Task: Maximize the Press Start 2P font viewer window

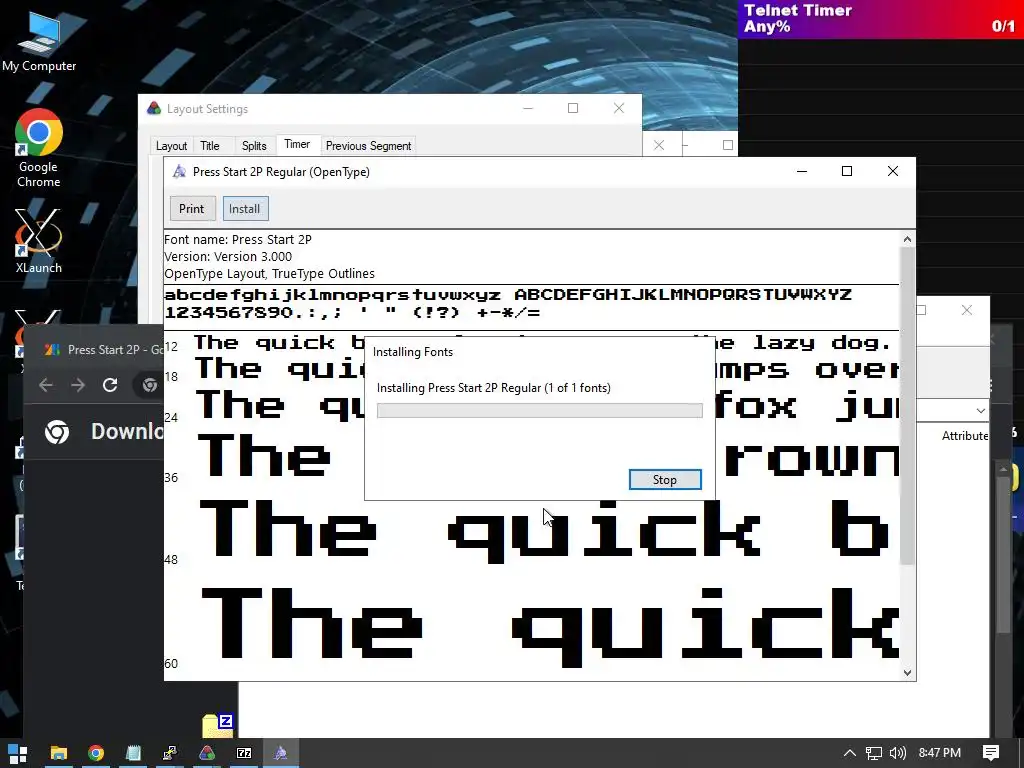Action: coord(847,171)
